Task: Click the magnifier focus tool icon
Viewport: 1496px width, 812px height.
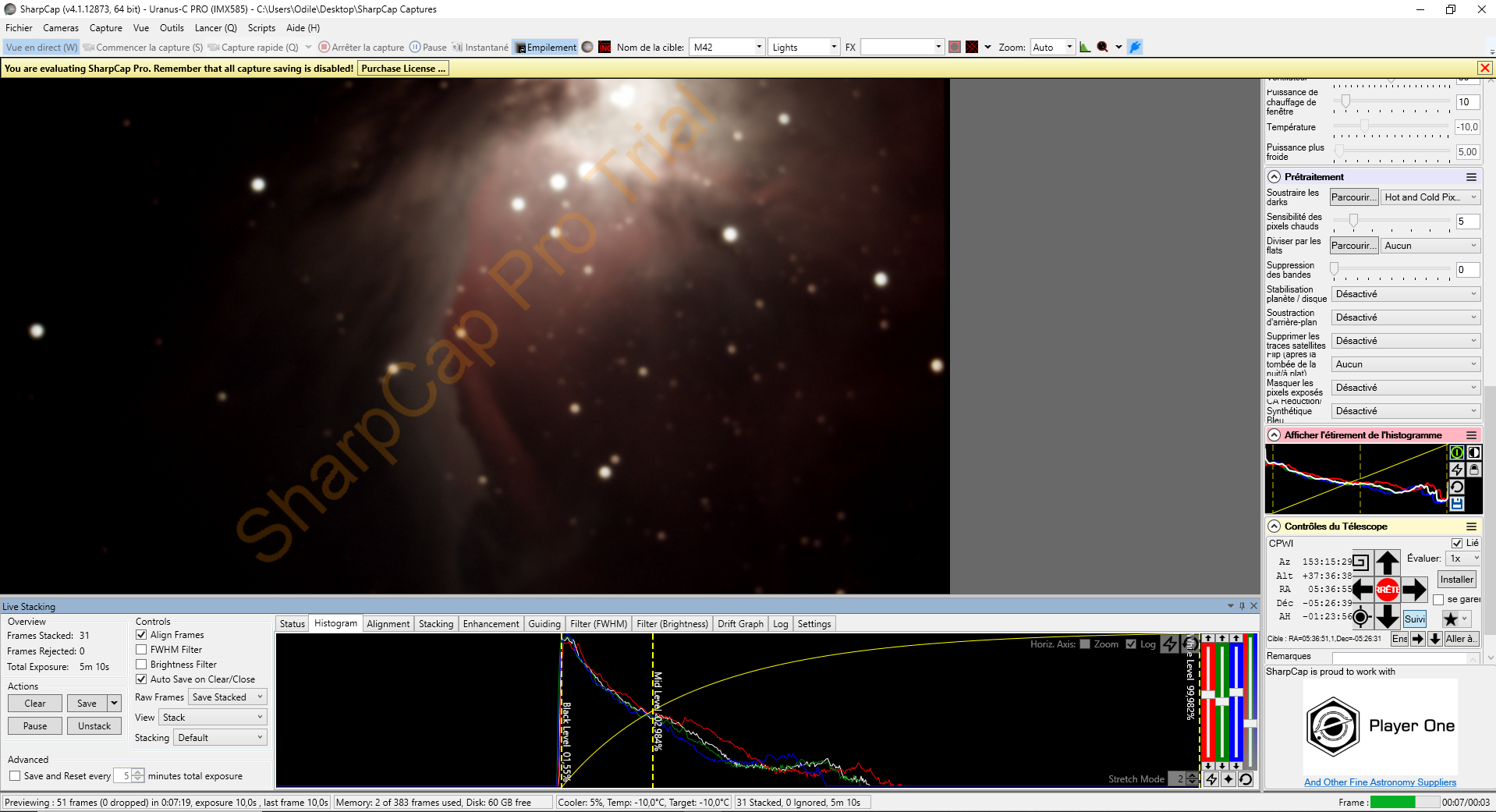Action: [x=1102, y=48]
